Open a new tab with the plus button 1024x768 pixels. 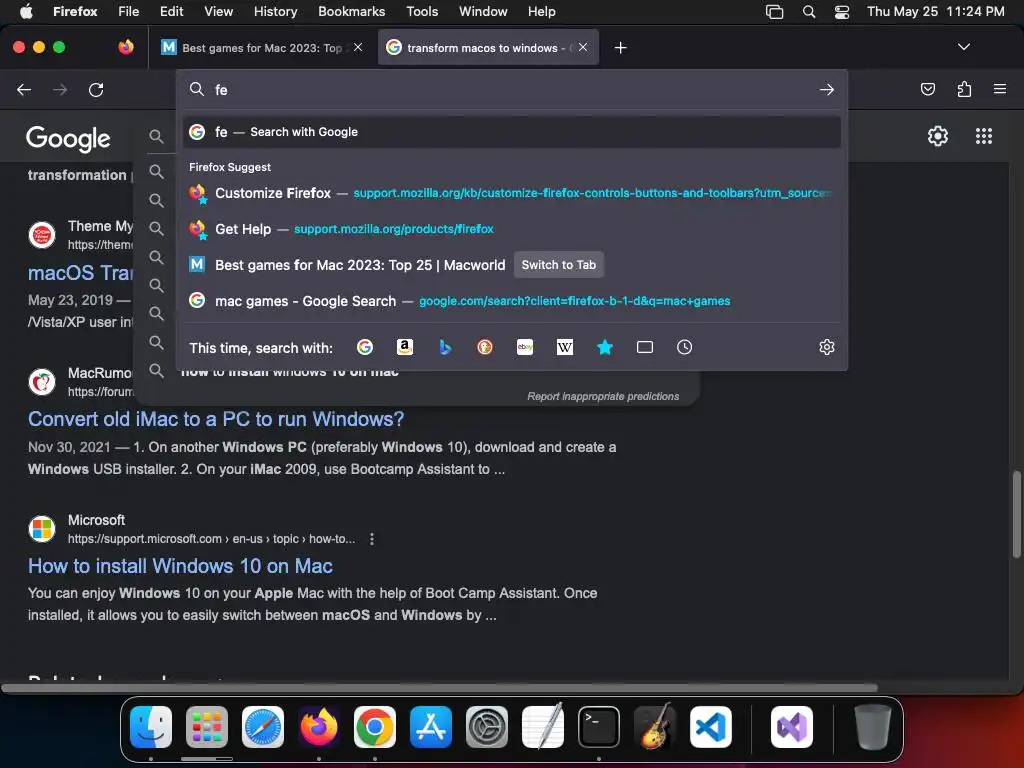click(620, 48)
